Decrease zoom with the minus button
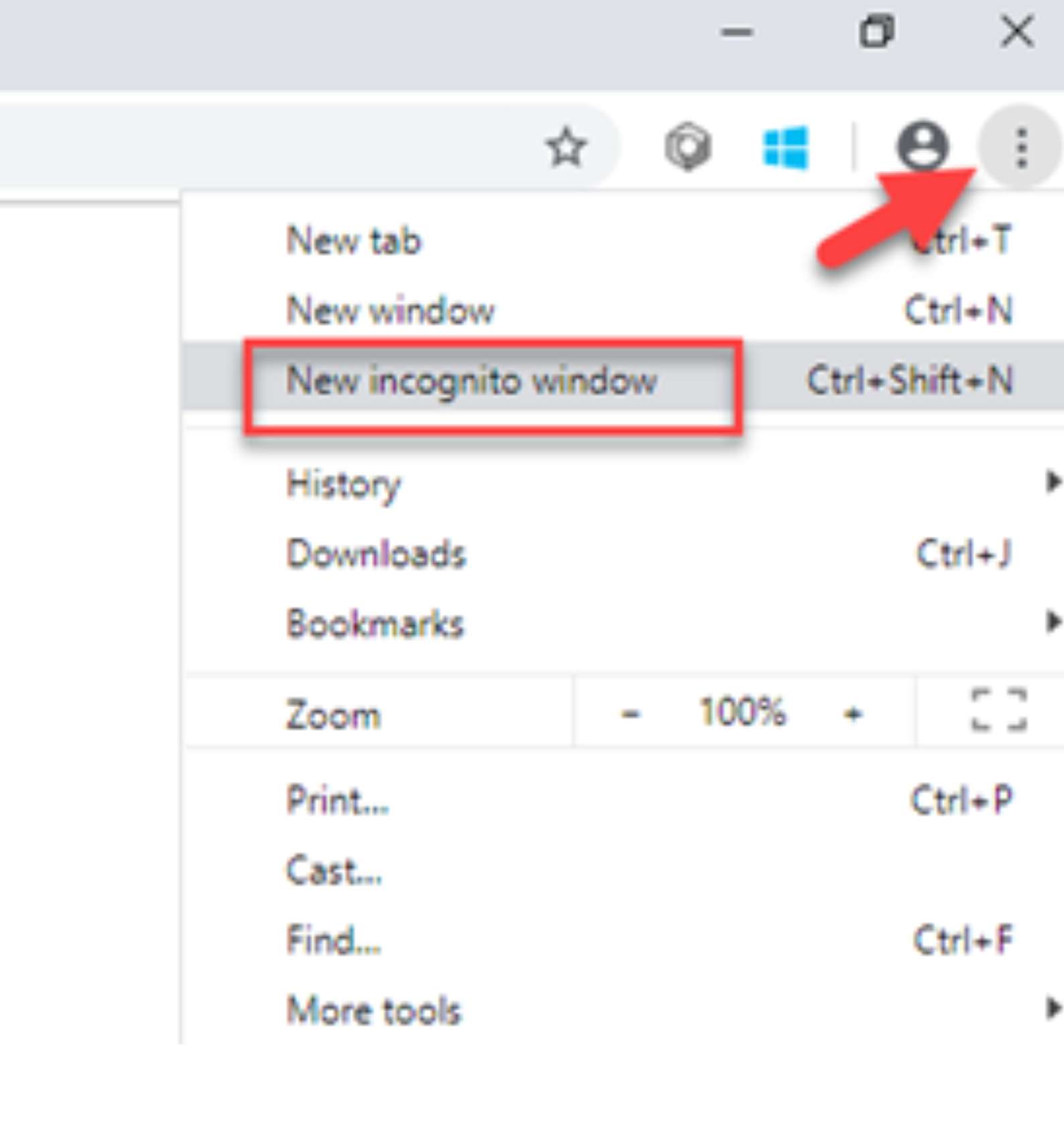This screenshot has height=1125, width=1064. 630,713
